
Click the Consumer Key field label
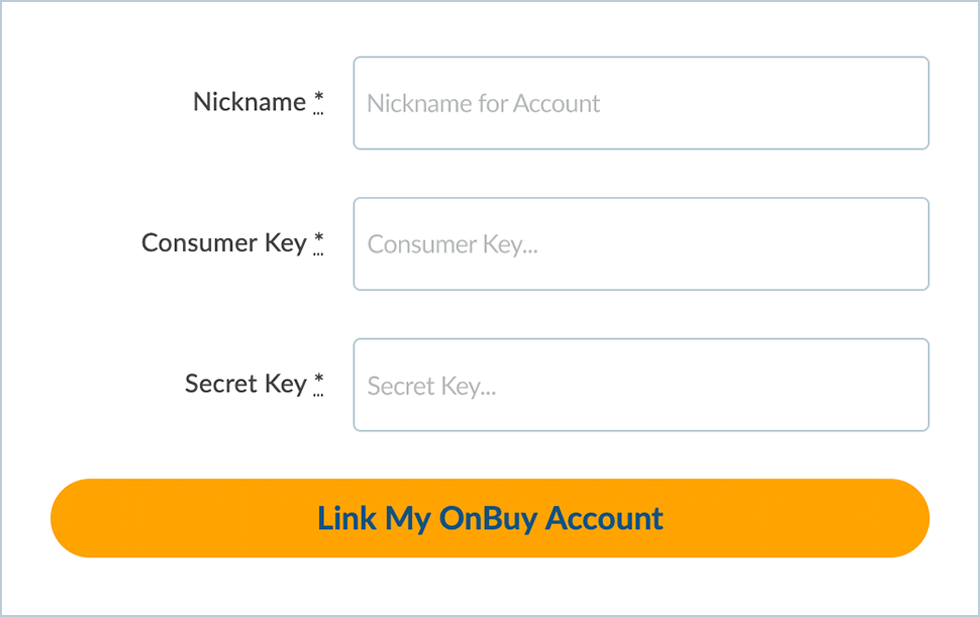[223, 243]
